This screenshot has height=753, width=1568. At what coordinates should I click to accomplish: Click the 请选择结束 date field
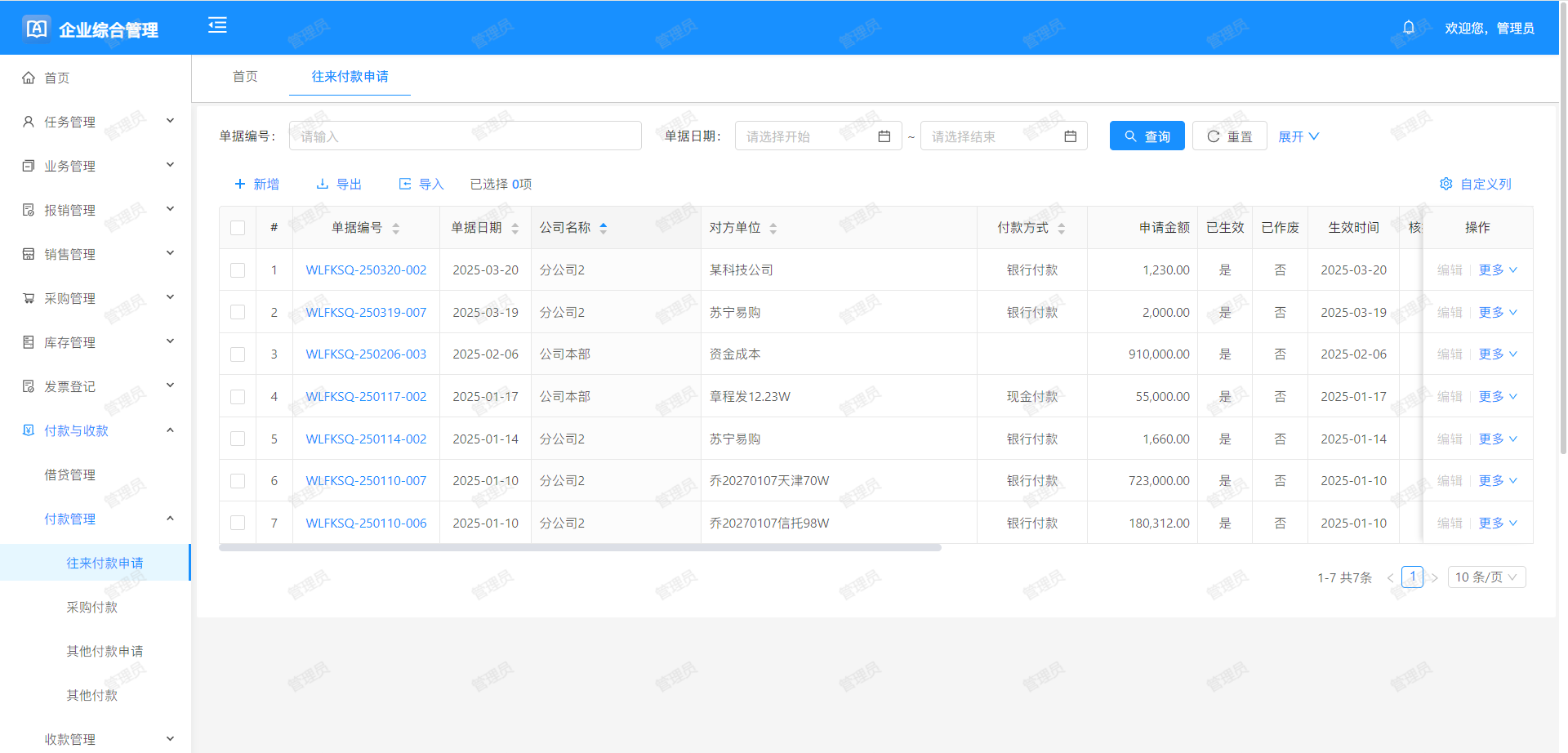tap(1004, 136)
